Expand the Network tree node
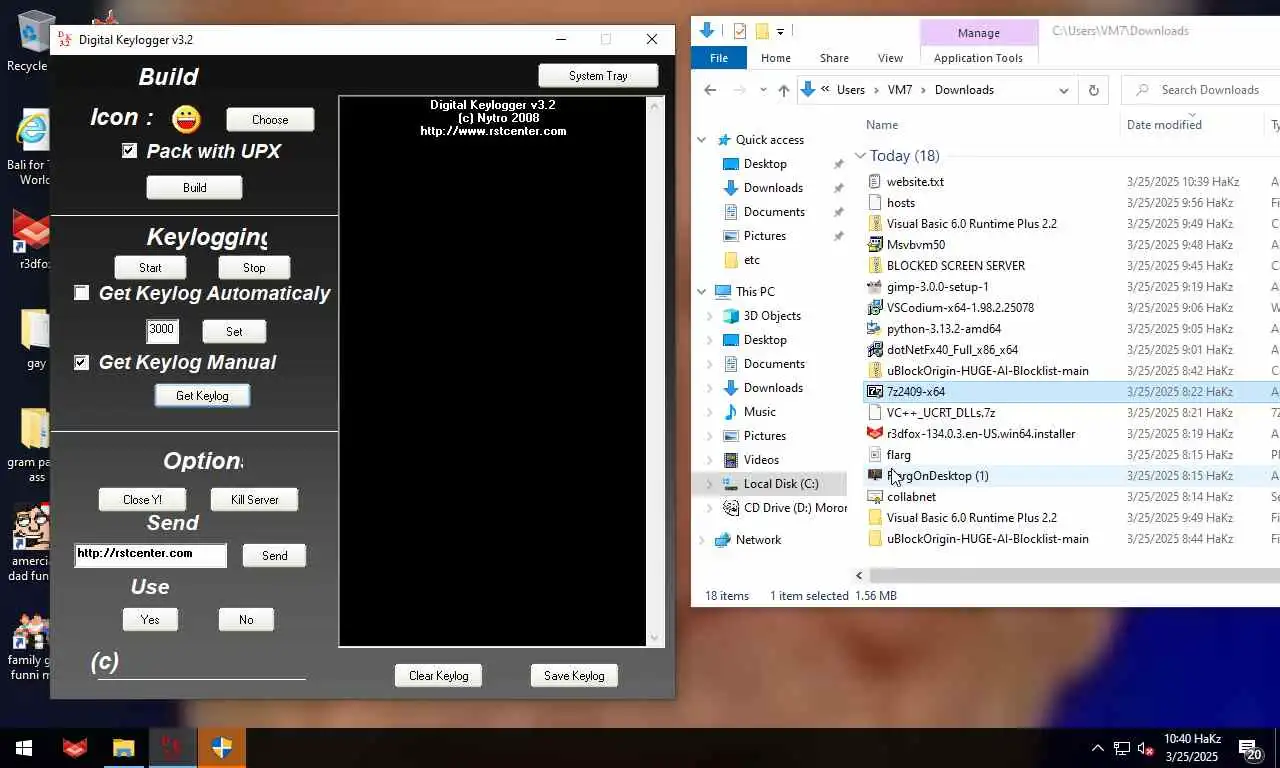 tap(702, 540)
